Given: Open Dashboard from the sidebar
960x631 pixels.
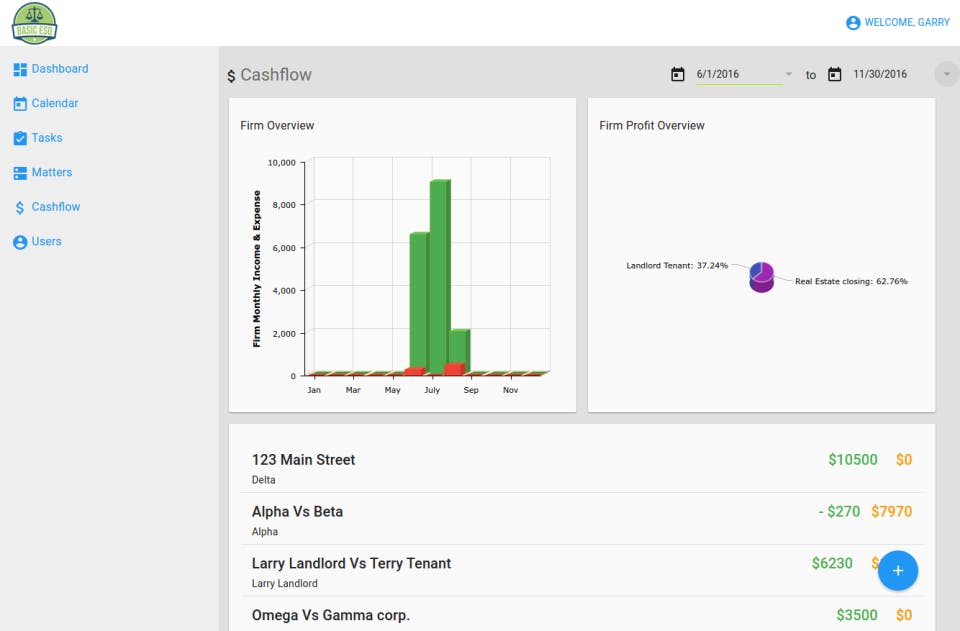Looking at the screenshot, I should coord(59,69).
